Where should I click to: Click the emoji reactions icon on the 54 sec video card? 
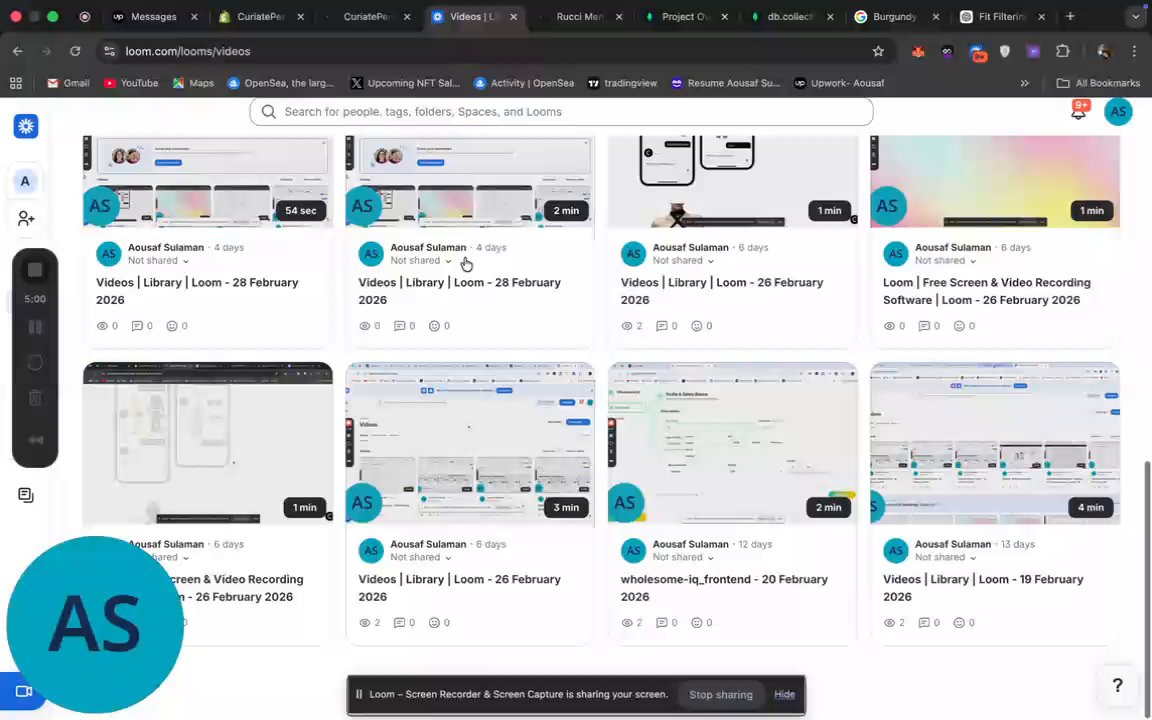click(x=172, y=326)
